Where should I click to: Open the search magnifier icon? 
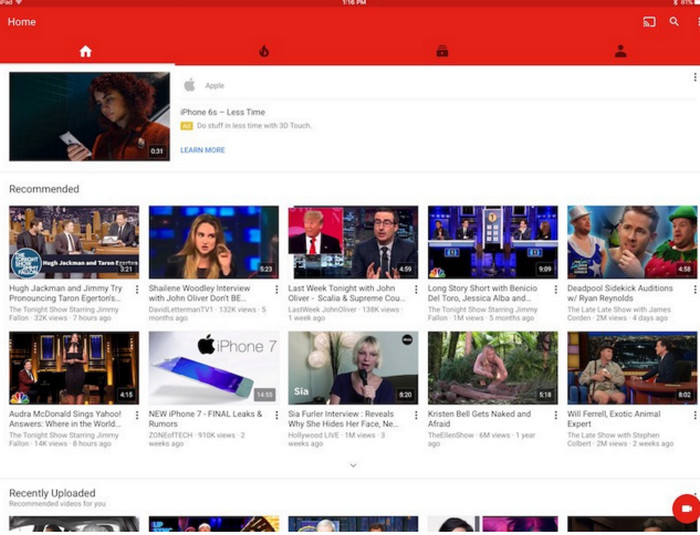674,21
